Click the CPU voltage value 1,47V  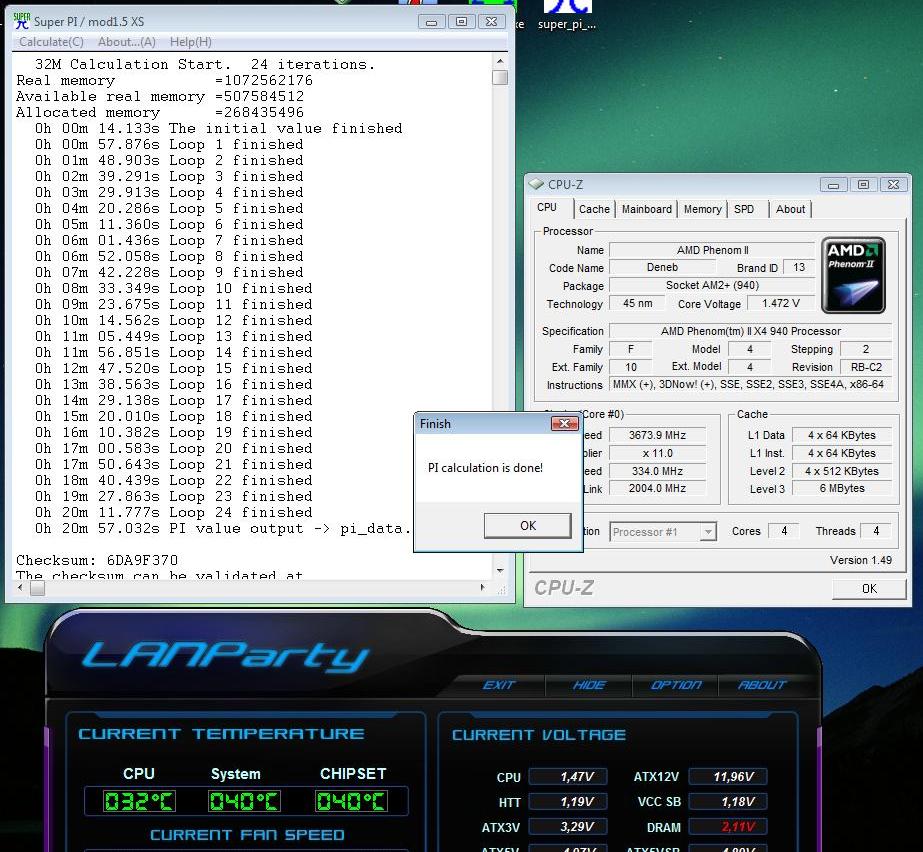pyautogui.click(x=567, y=777)
